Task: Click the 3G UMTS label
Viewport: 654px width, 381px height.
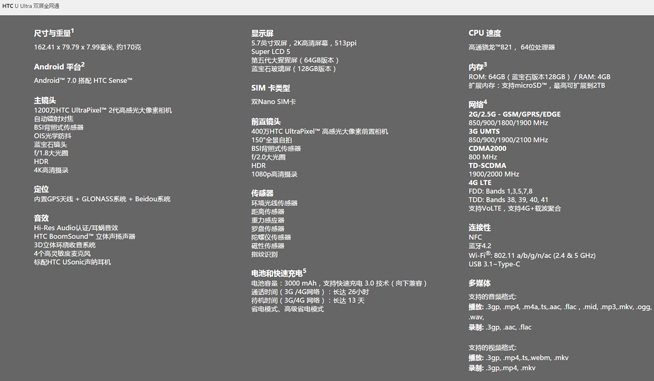Action: [484, 131]
